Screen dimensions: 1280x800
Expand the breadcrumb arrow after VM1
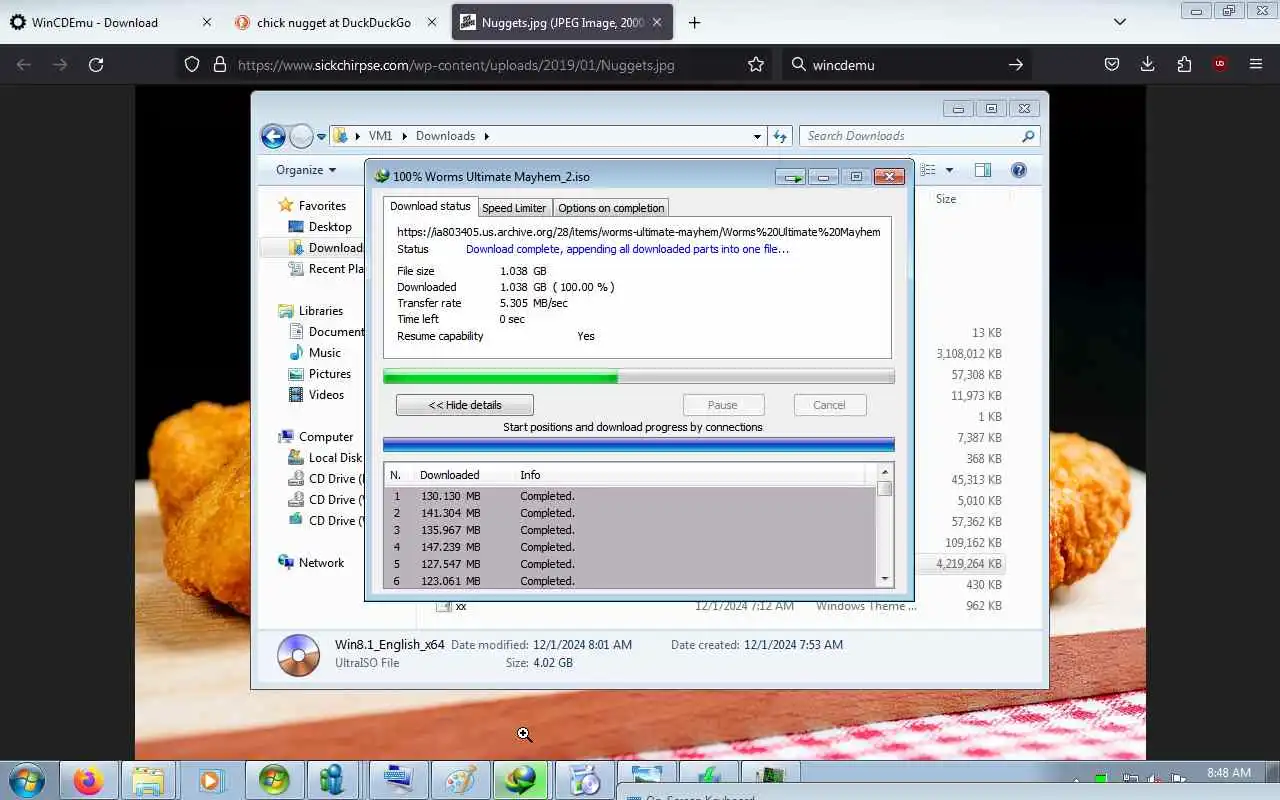click(403, 136)
